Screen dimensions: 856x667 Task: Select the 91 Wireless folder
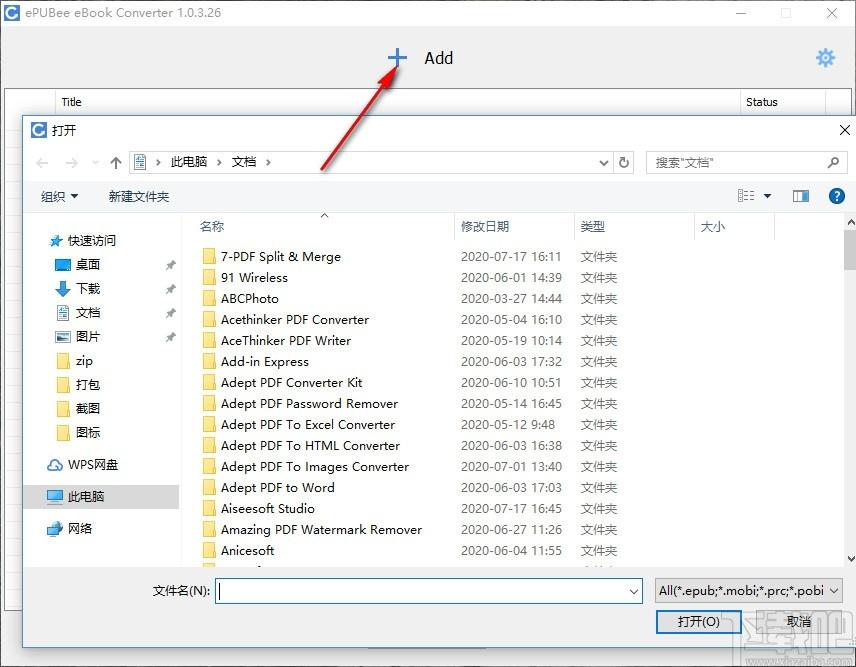coord(254,277)
